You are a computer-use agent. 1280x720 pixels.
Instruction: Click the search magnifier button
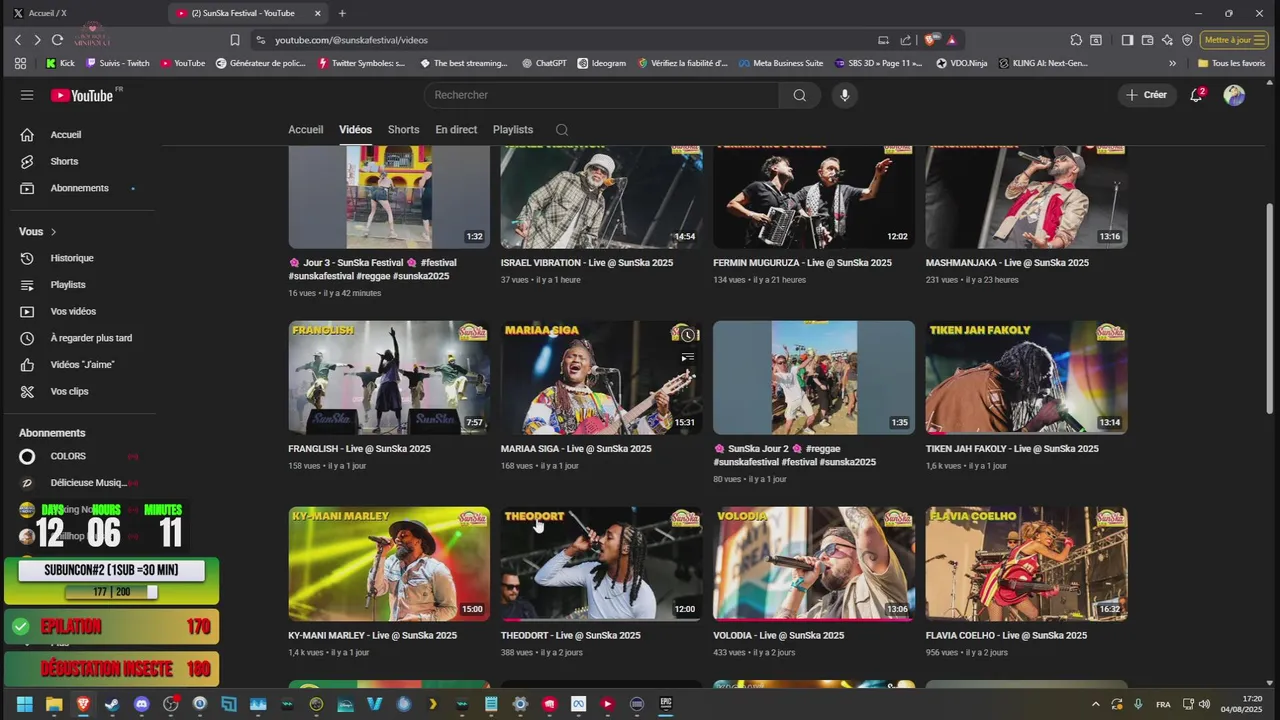[x=799, y=95]
